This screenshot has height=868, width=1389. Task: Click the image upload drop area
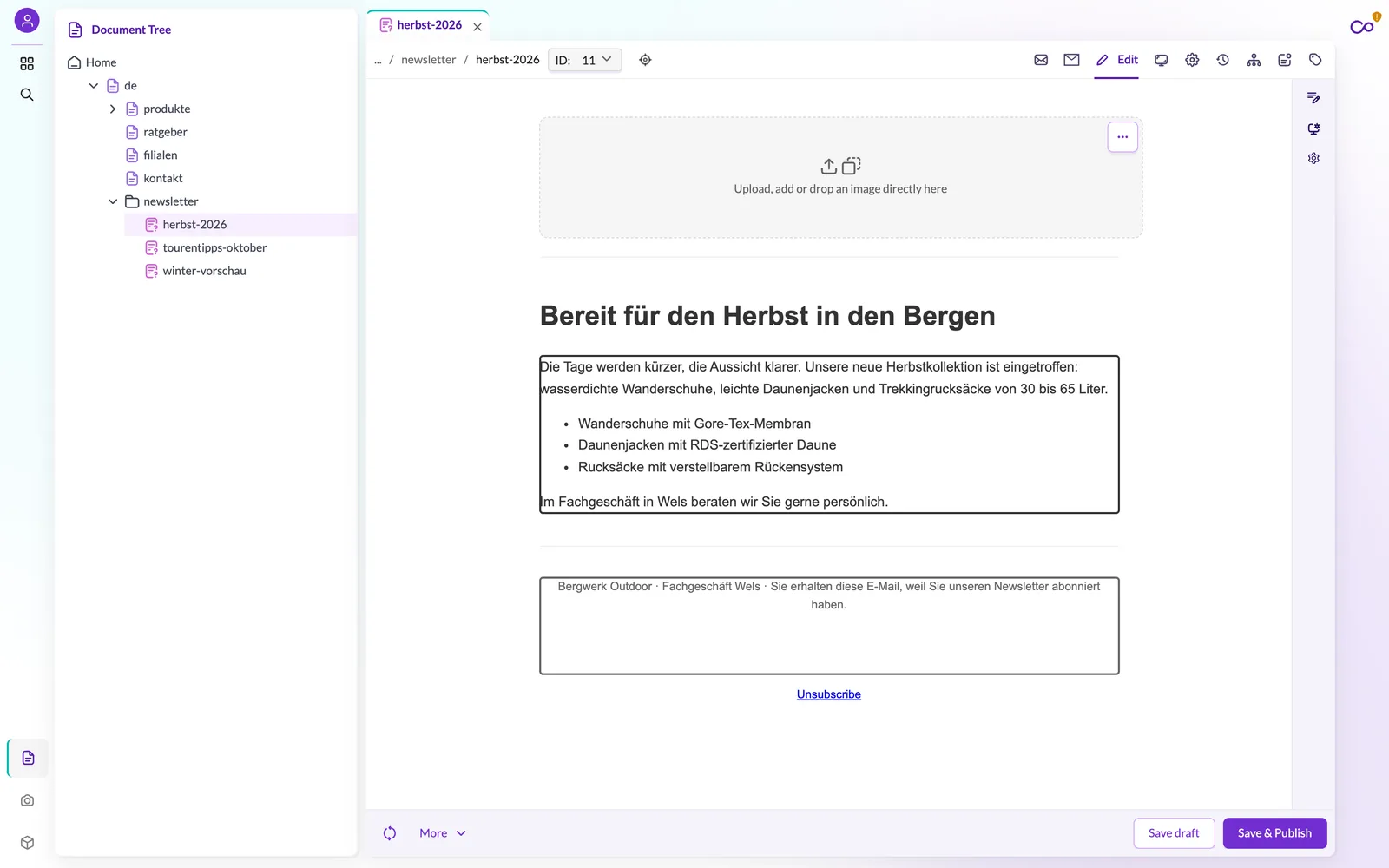[x=840, y=178]
